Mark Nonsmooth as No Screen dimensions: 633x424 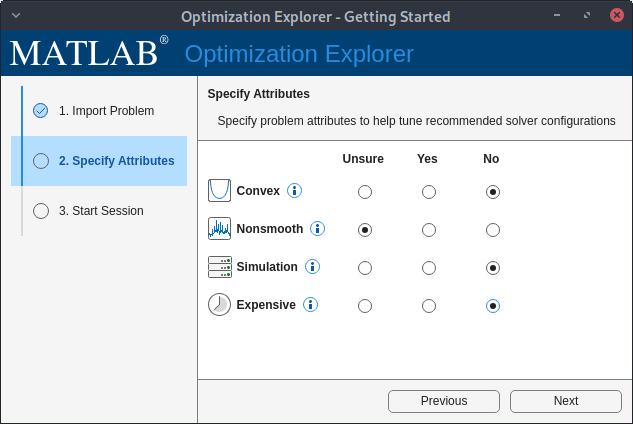(493, 230)
